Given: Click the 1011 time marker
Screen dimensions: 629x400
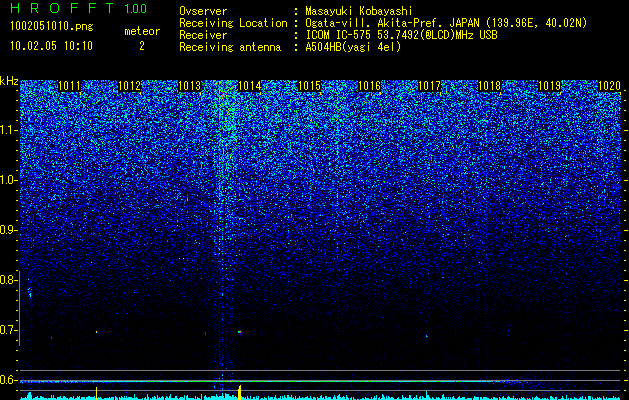Looking at the screenshot, I should tap(69, 86).
